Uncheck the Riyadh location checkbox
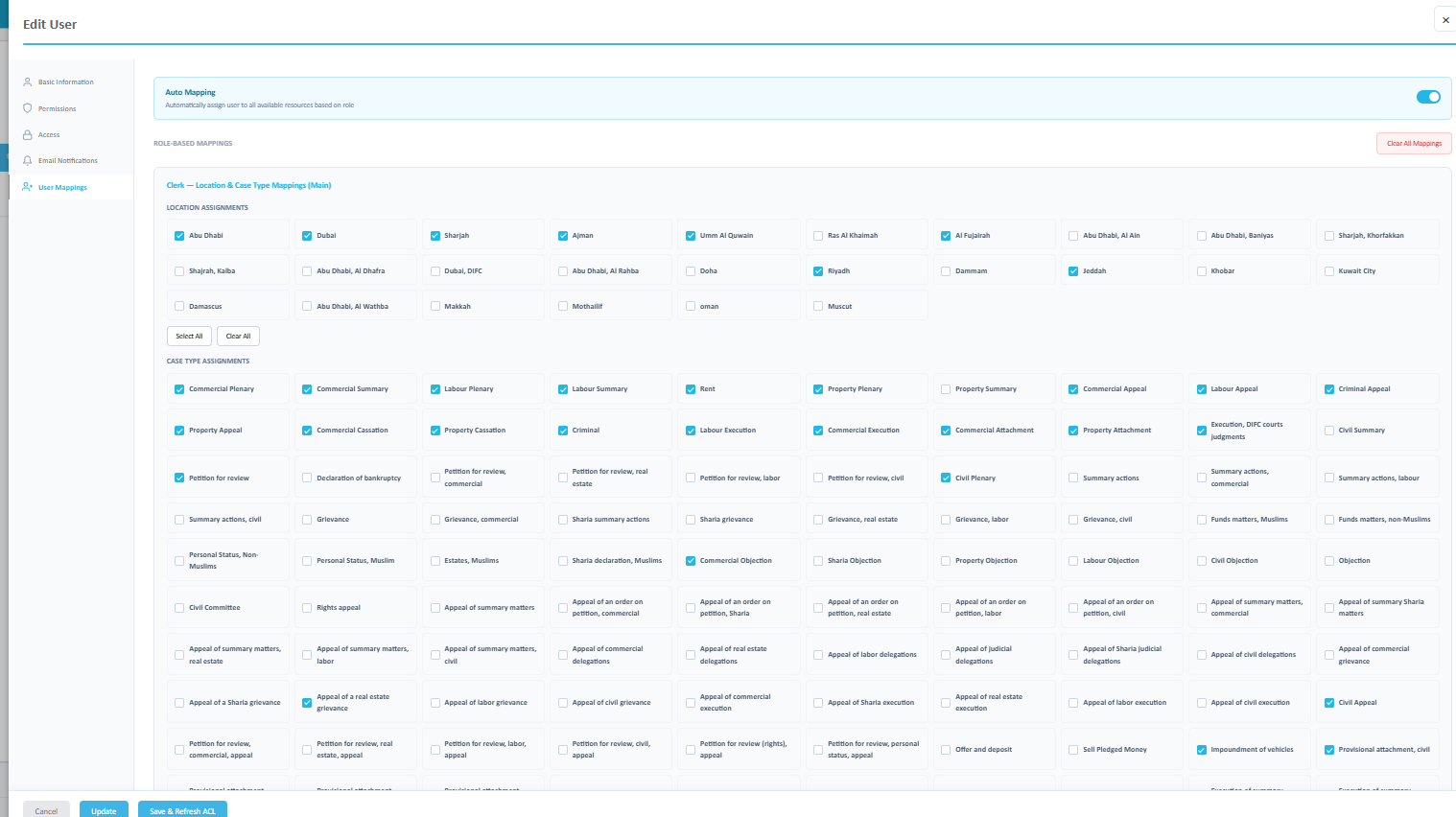 818,271
